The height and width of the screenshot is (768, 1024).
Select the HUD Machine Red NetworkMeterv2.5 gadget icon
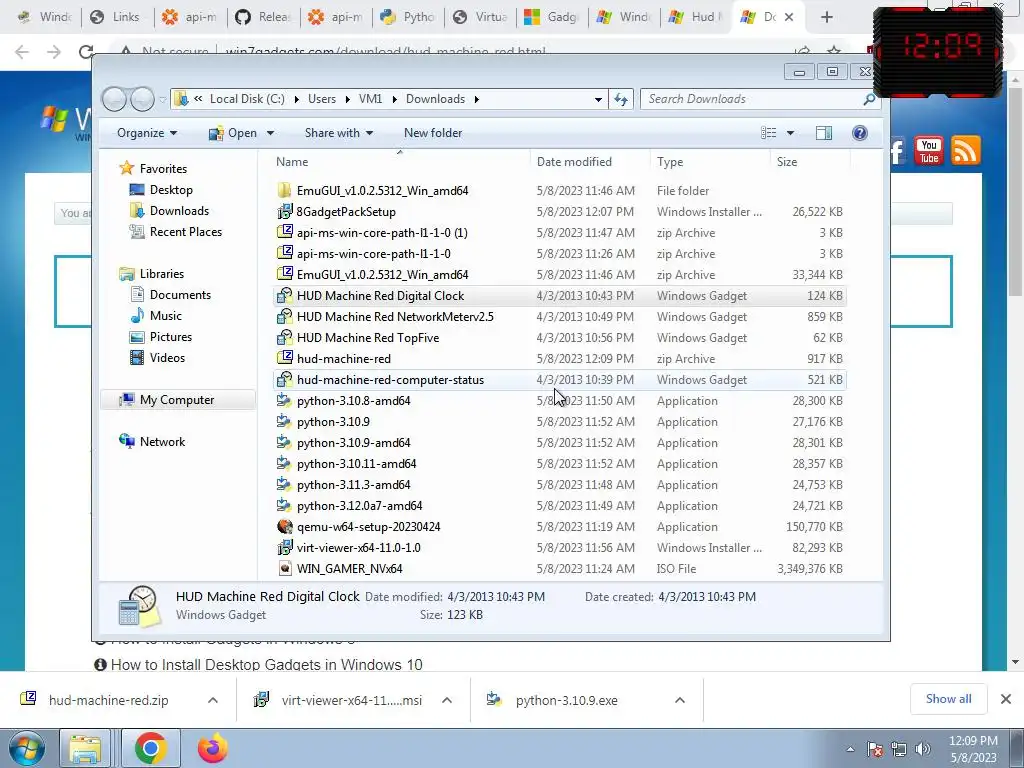(284, 317)
